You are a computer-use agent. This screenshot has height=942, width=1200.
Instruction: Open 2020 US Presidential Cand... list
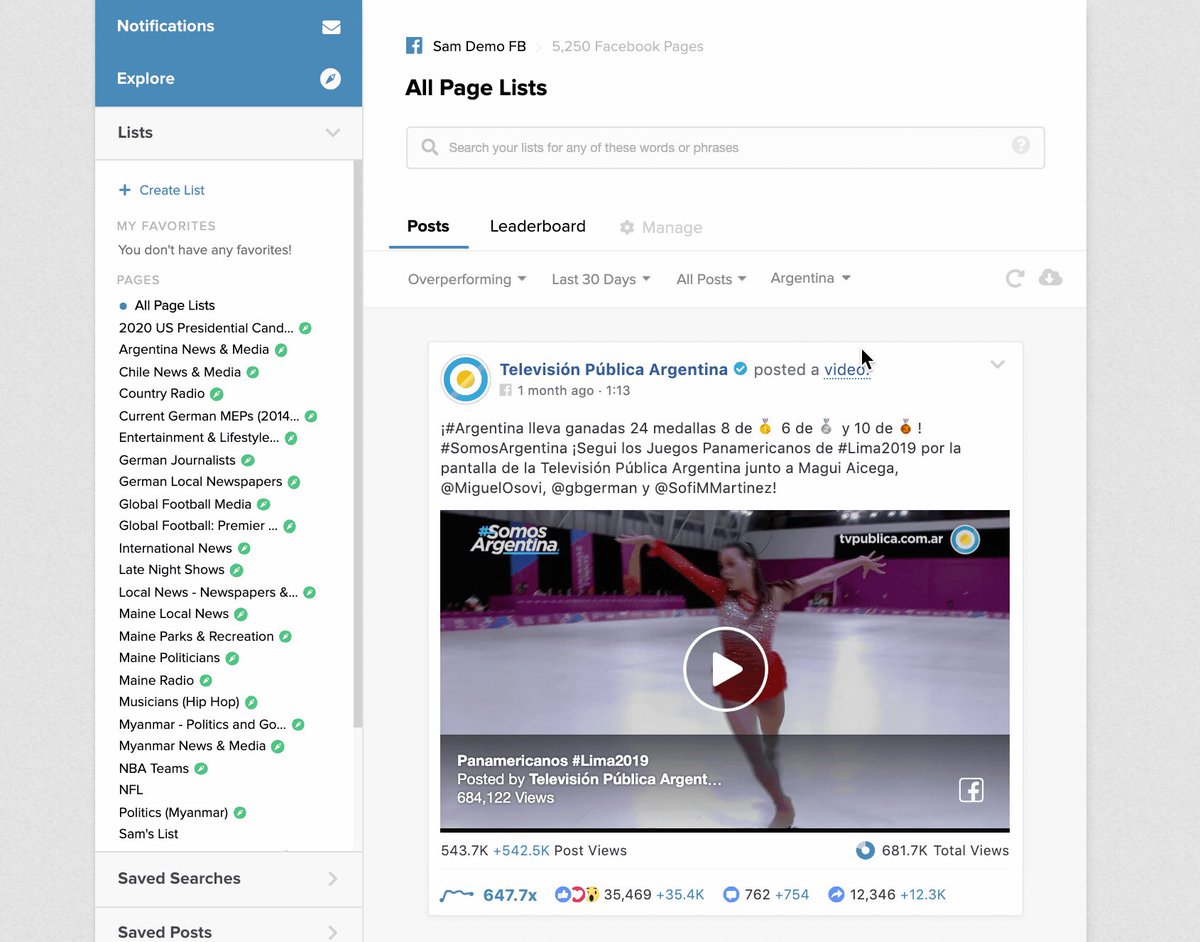click(x=206, y=328)
